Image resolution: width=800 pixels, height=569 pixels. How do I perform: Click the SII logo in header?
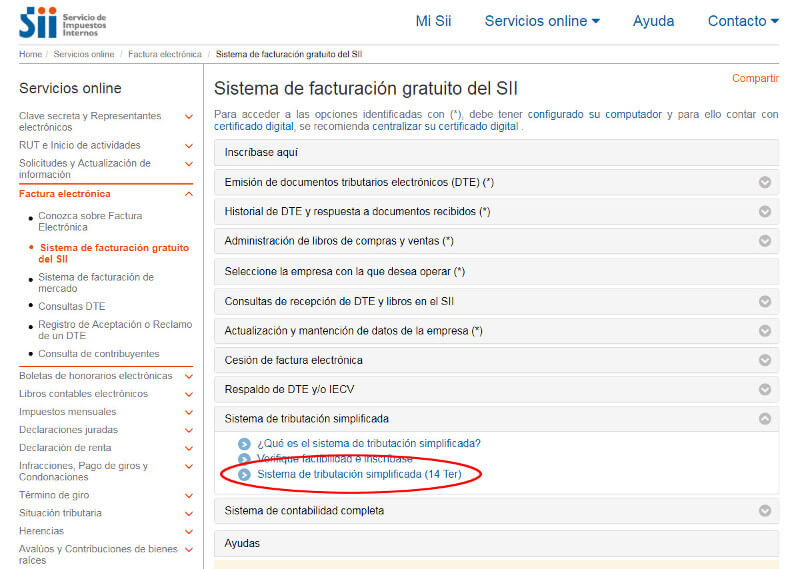[62, 20]
